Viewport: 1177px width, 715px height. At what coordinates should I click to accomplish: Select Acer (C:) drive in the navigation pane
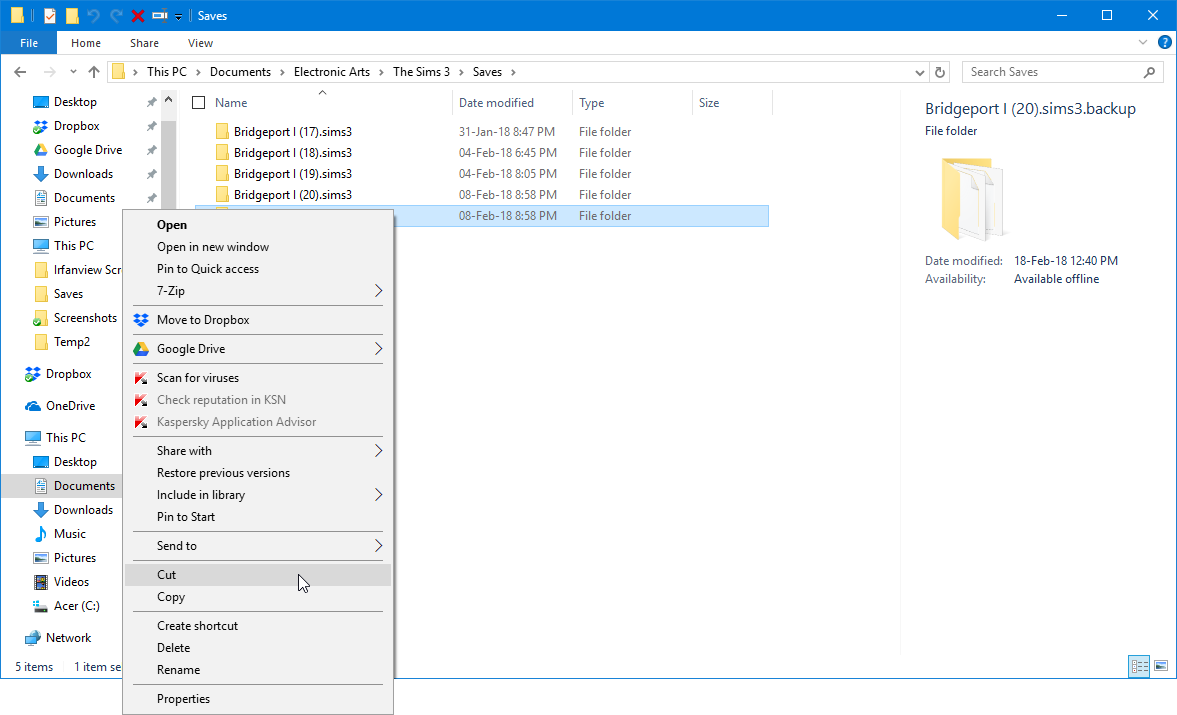pos(77,606)
